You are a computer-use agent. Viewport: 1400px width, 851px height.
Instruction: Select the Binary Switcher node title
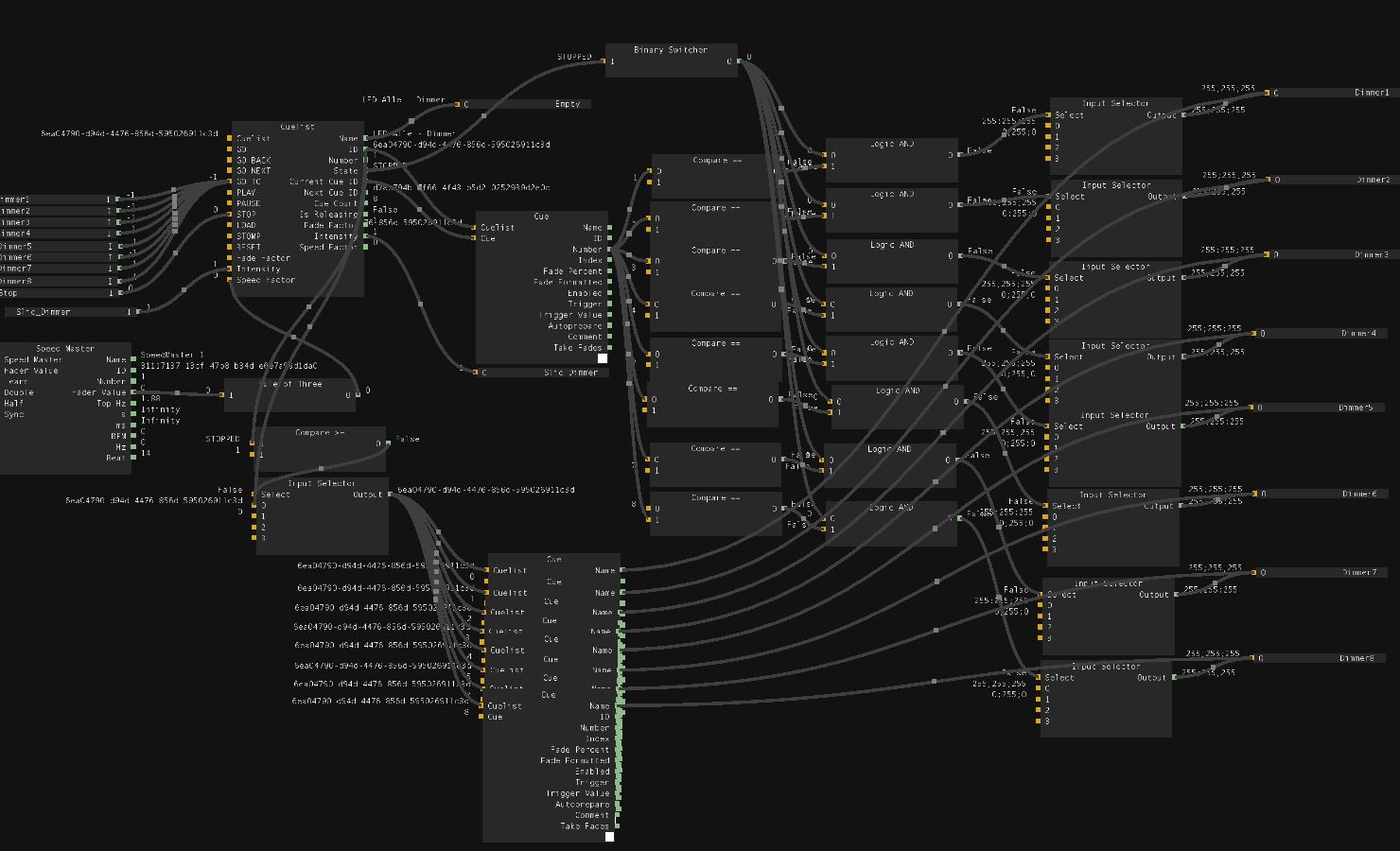pyautogui.click(x=671, y=50)
